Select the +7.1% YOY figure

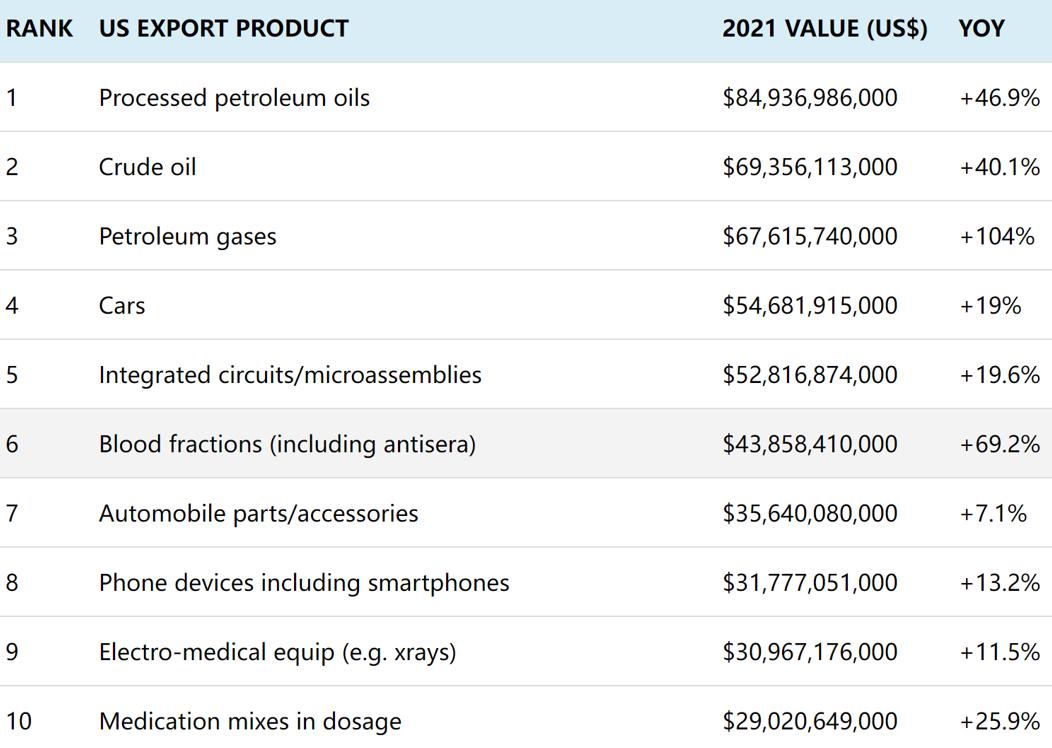coord(993,514)
